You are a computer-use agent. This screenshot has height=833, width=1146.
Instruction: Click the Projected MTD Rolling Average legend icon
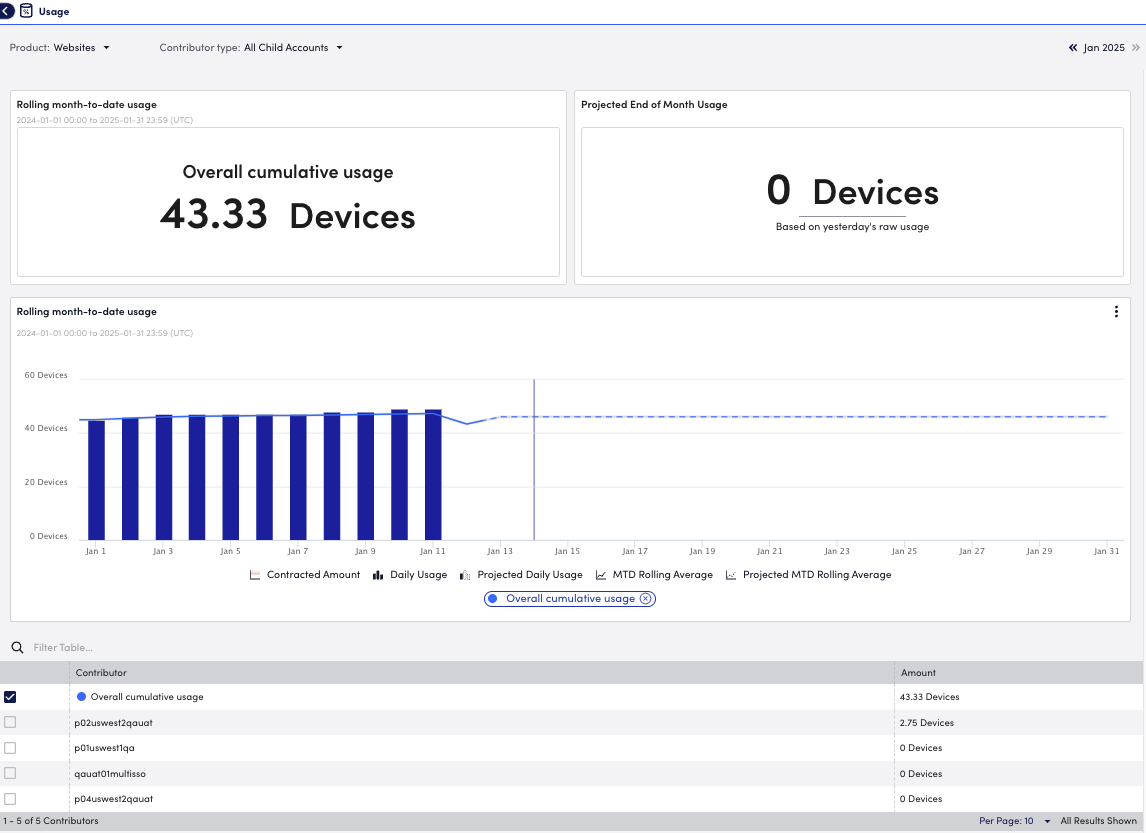[731, 575]
